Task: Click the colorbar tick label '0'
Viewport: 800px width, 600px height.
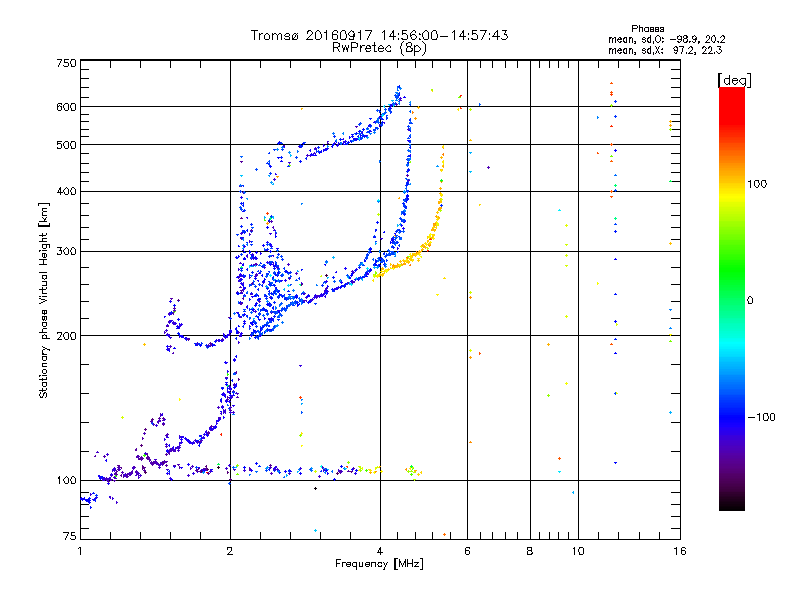Action: point(750,301)
